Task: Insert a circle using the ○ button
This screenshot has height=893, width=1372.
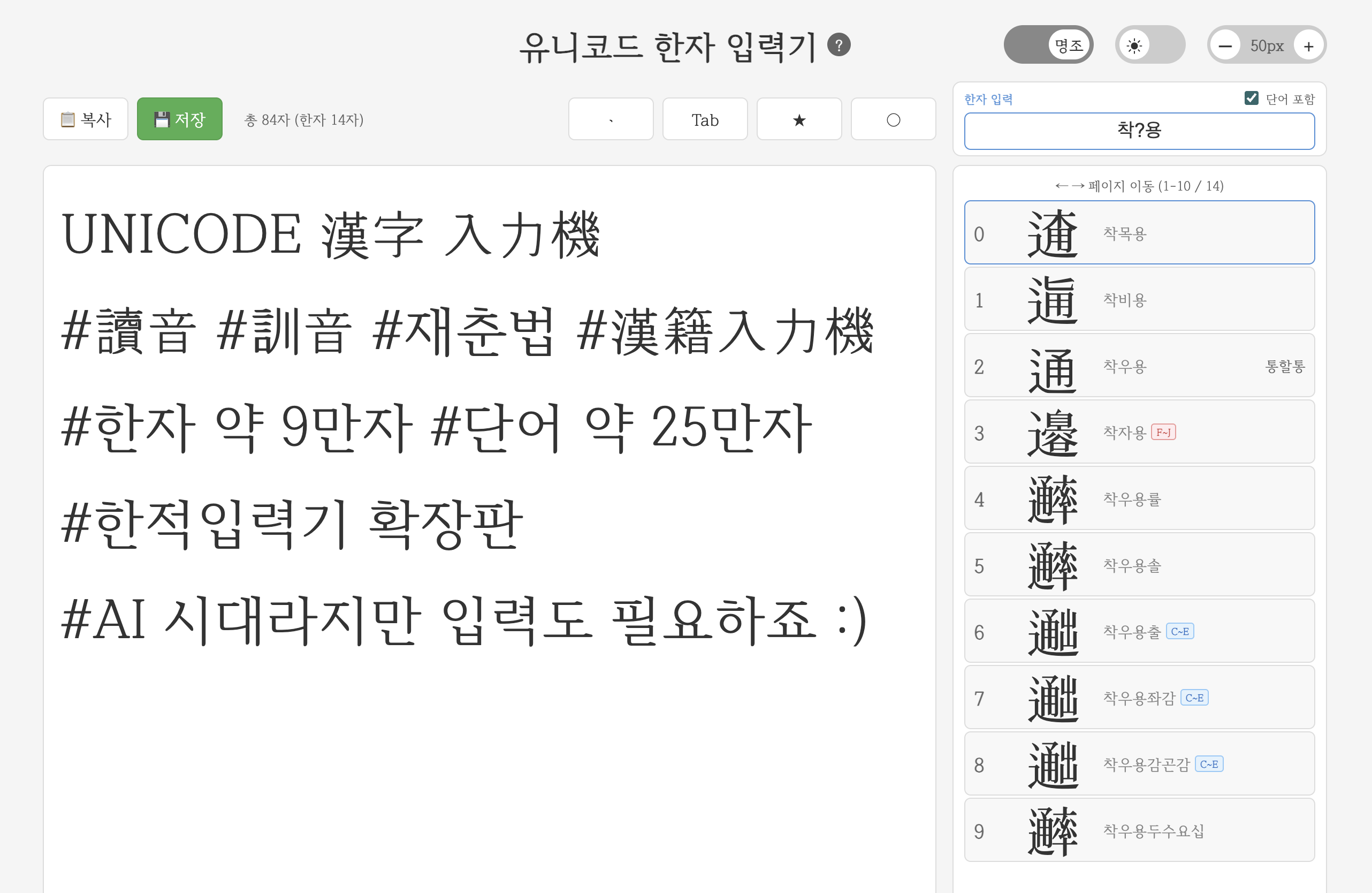Action: 893,119
